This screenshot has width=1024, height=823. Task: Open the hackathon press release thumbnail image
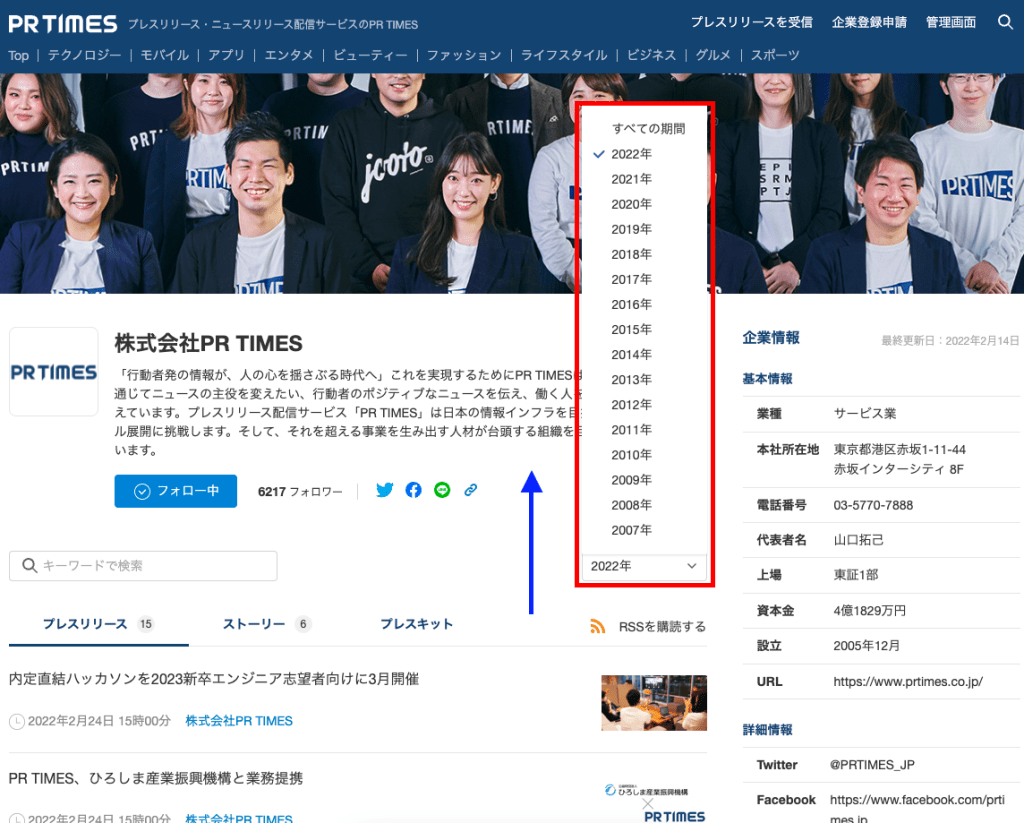pyautogui.click(x=654, y=703)
